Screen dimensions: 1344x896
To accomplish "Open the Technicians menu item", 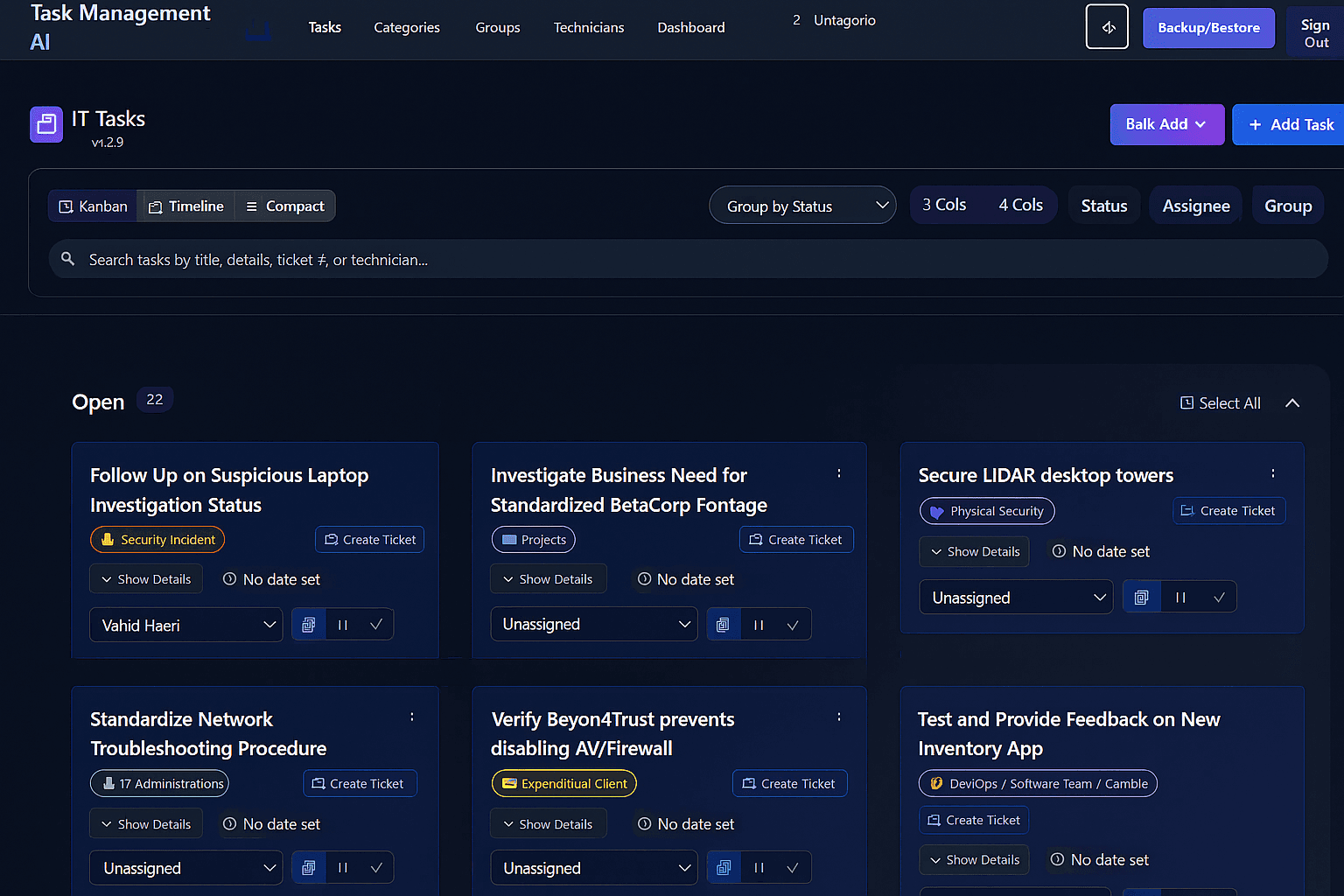I will click(x=588, y=27).
